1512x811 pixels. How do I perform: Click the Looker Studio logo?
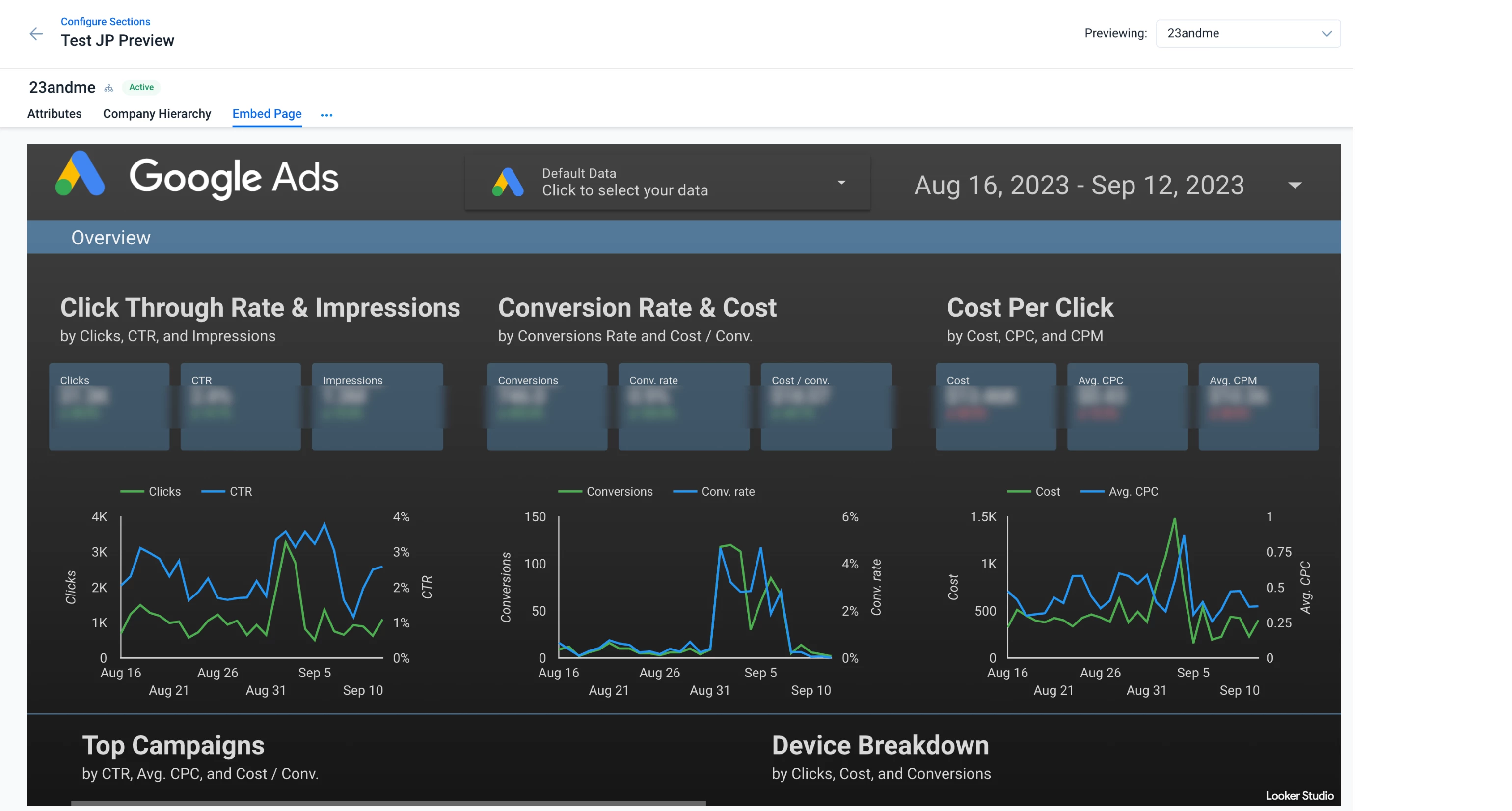pos(1299,795)
